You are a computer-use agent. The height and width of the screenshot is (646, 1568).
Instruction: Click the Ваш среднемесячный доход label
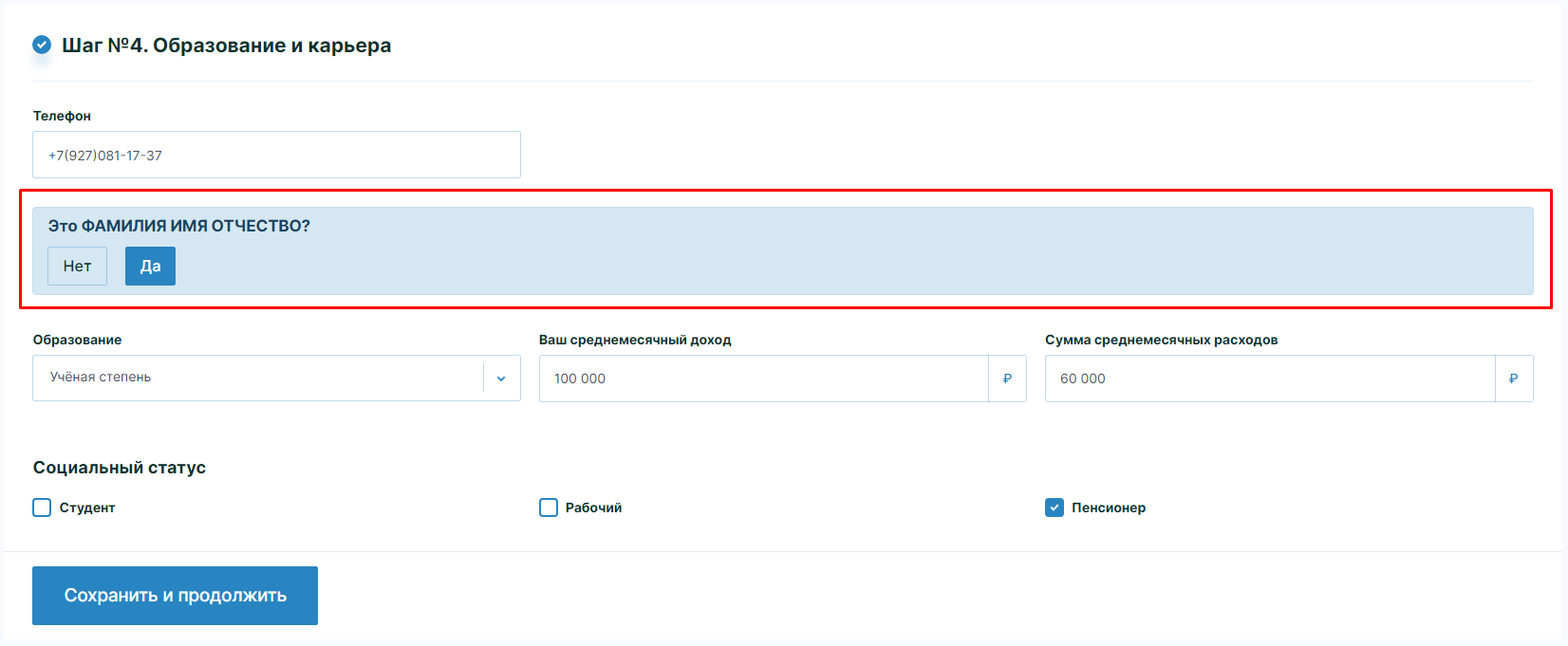click(x=635, y=340)
